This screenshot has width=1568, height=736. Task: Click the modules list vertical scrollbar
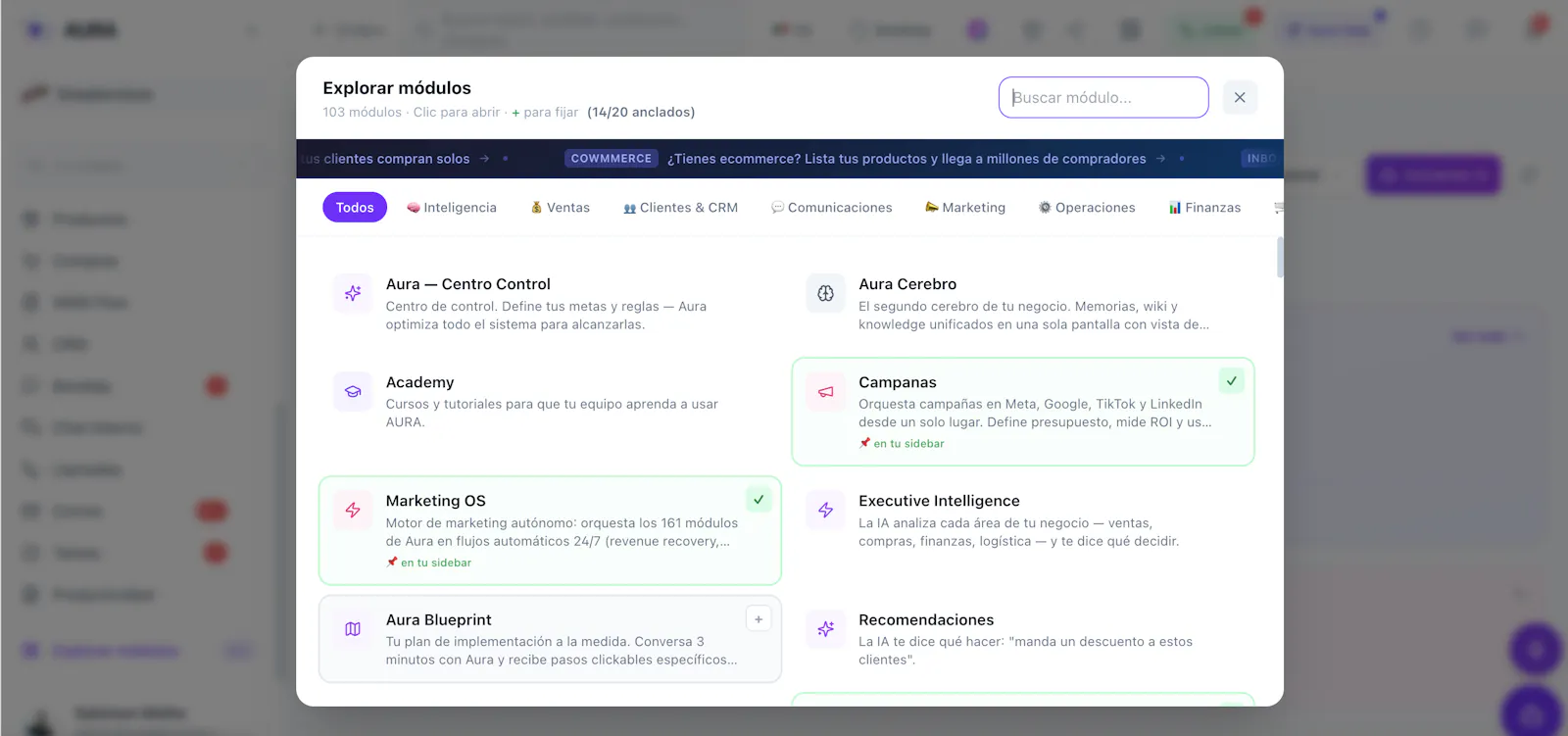[1280, 257]
